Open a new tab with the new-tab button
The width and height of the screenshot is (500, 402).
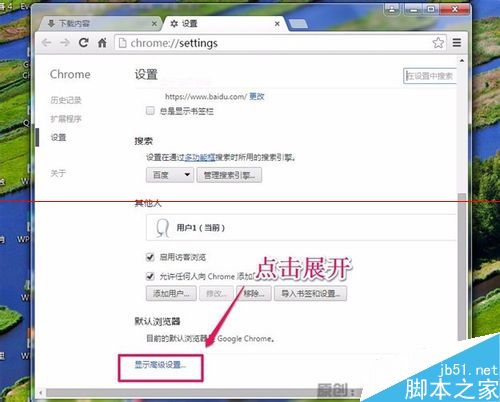pyautogui.click(x=298, y=24)
